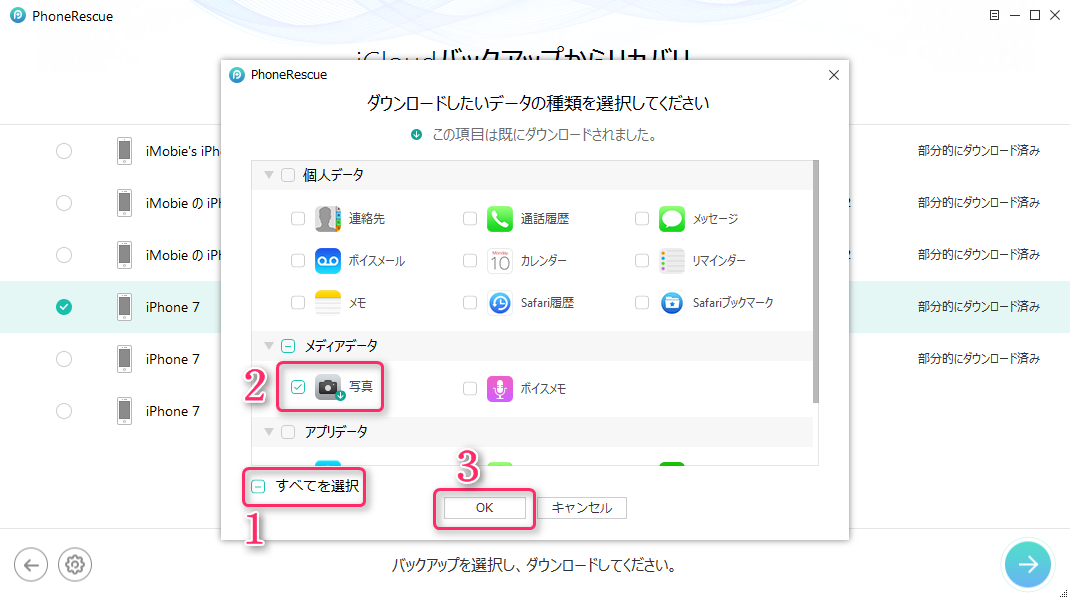
Task: Select the last backup radio button, bottom iPhone 7
Action: (x=64, y=411)
